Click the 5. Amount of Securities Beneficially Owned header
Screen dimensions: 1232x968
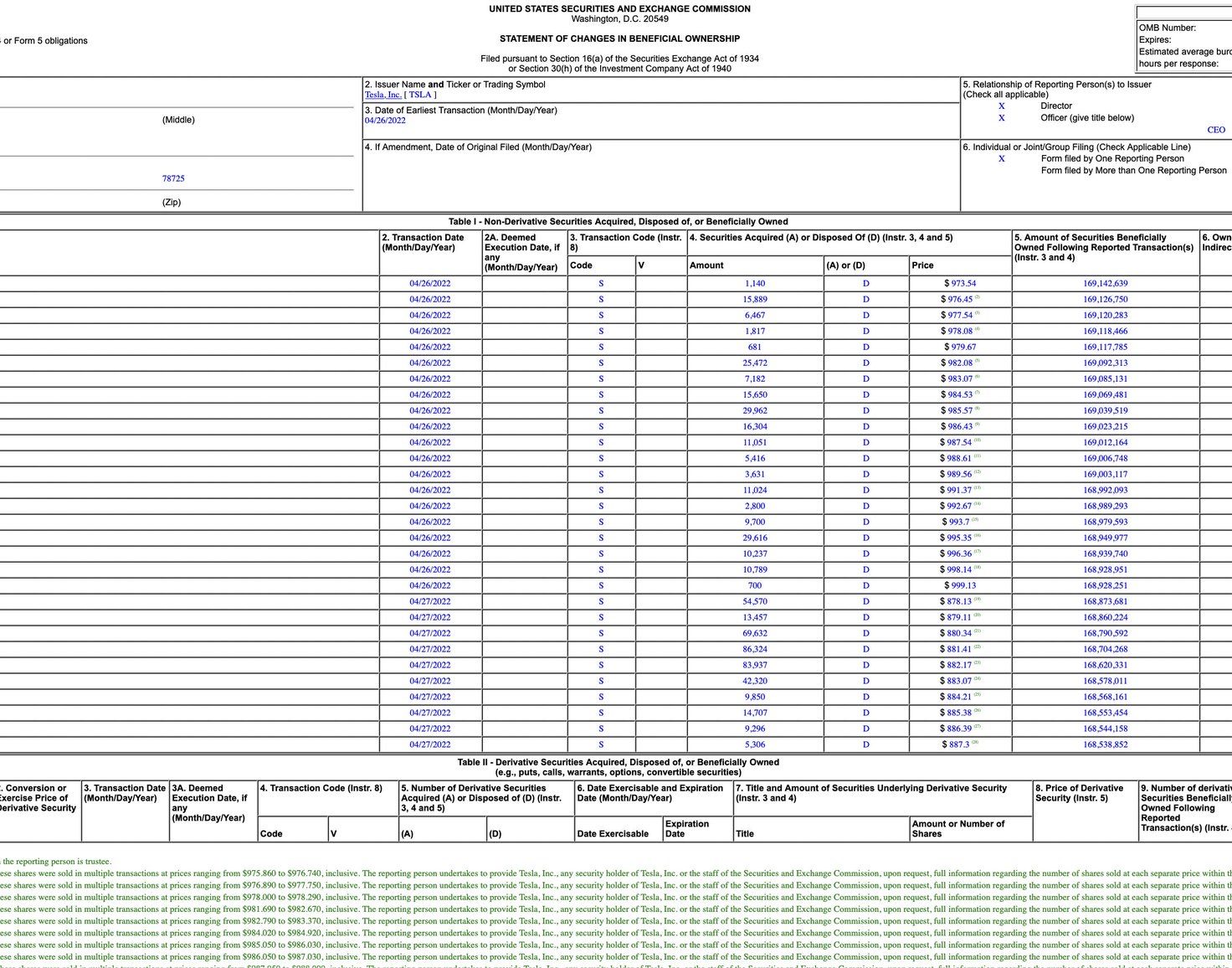(1104, 248)
